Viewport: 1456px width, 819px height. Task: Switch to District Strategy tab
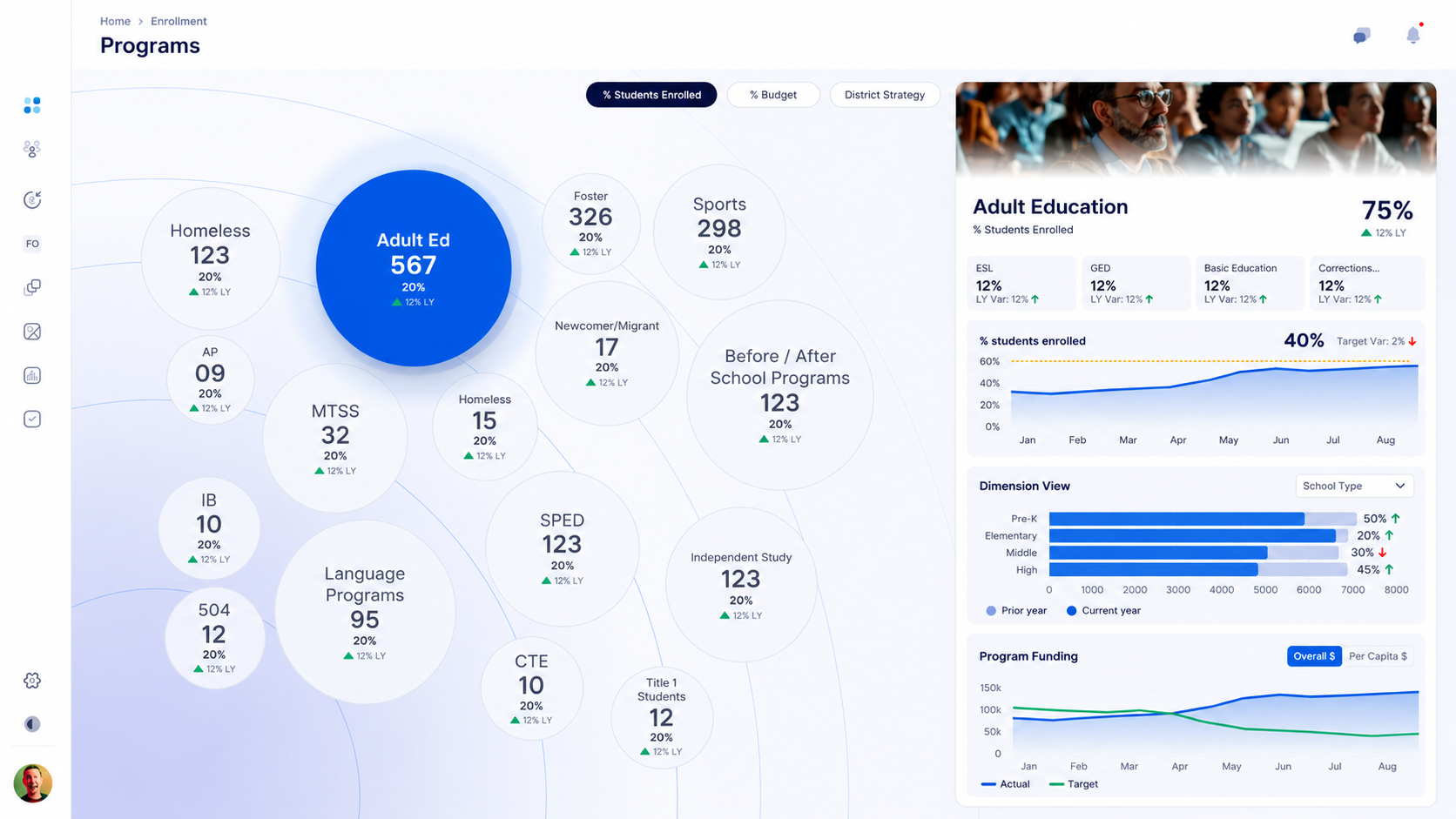click(885, 95)
